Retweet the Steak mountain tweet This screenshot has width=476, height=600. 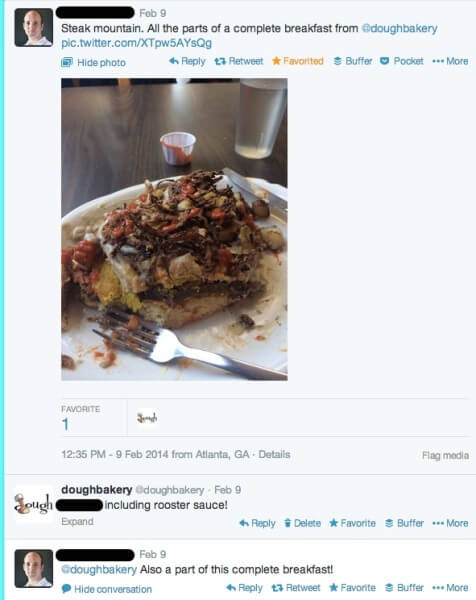coord(239,61)
